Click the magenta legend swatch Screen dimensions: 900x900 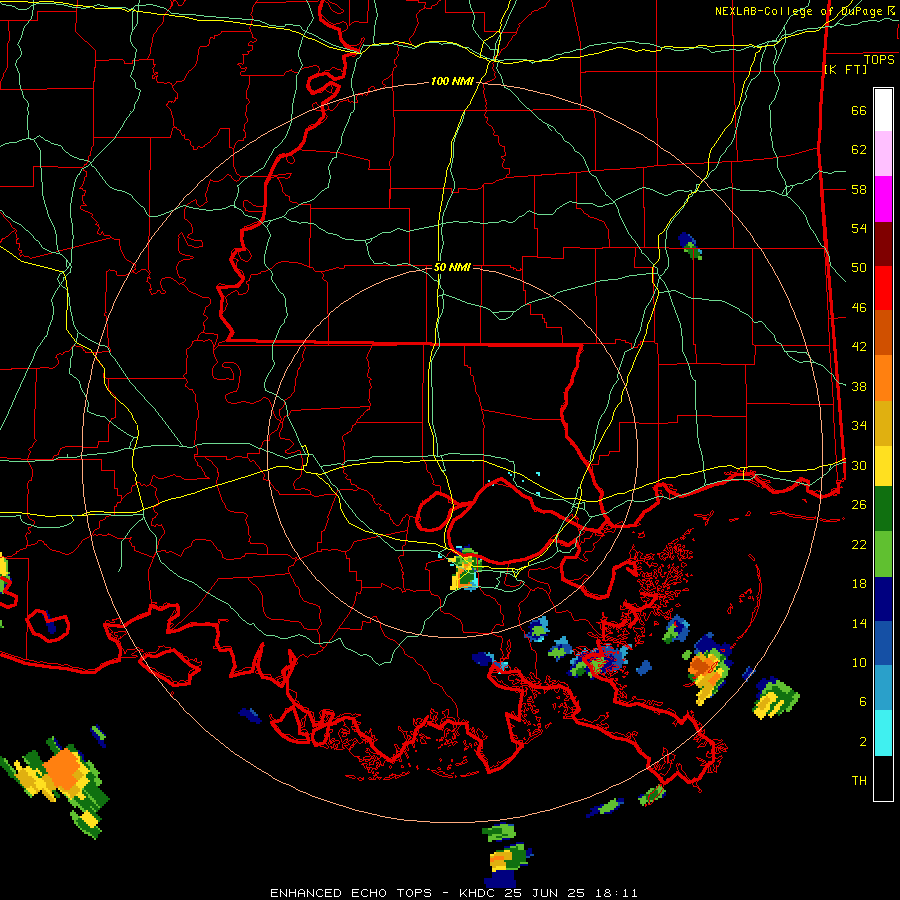pos(883,199)
